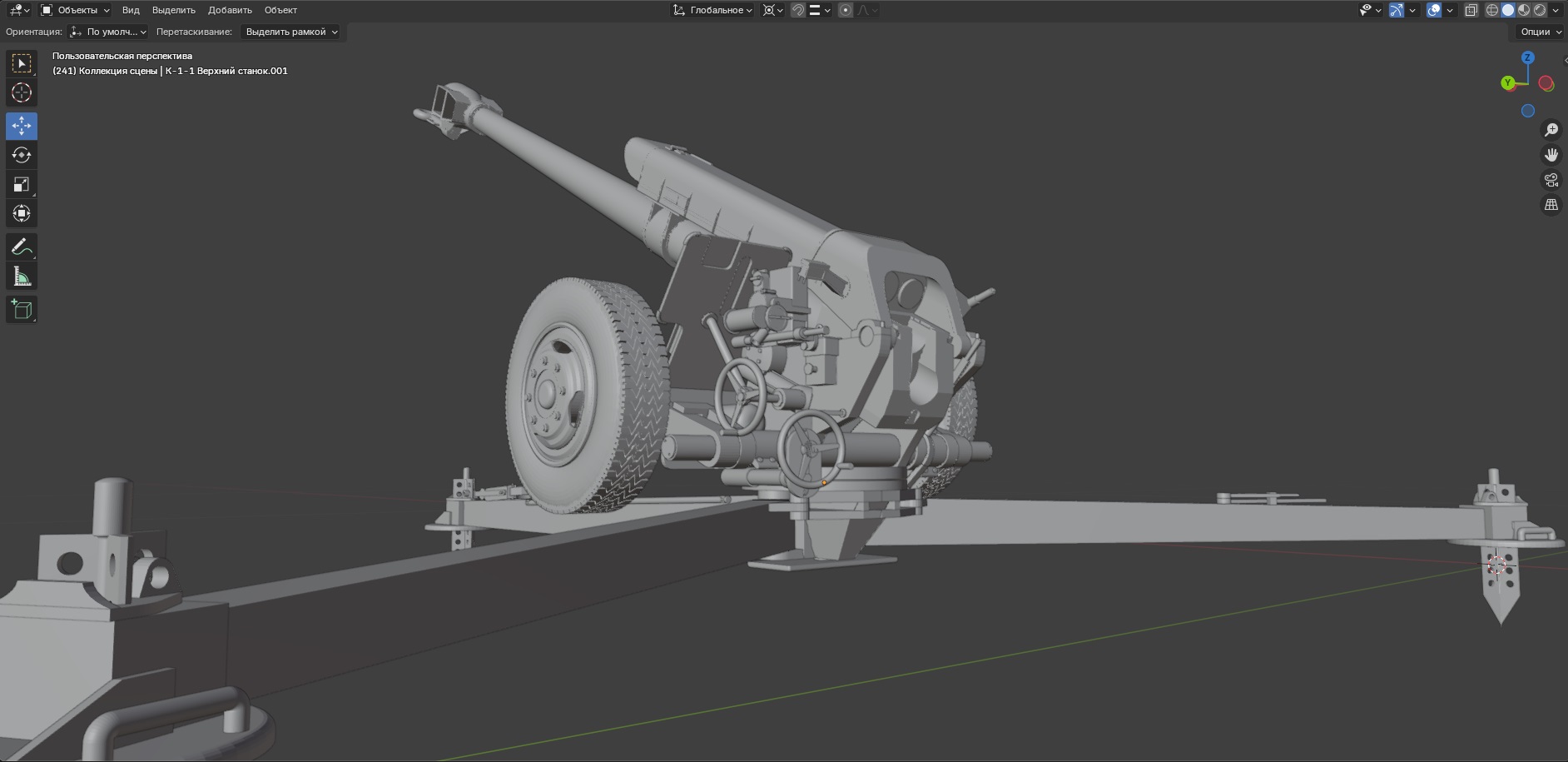Click the "Пользовательская перспектива" viewport label
Viewport: 1568px width, 762px height.
tap(122, 56)
